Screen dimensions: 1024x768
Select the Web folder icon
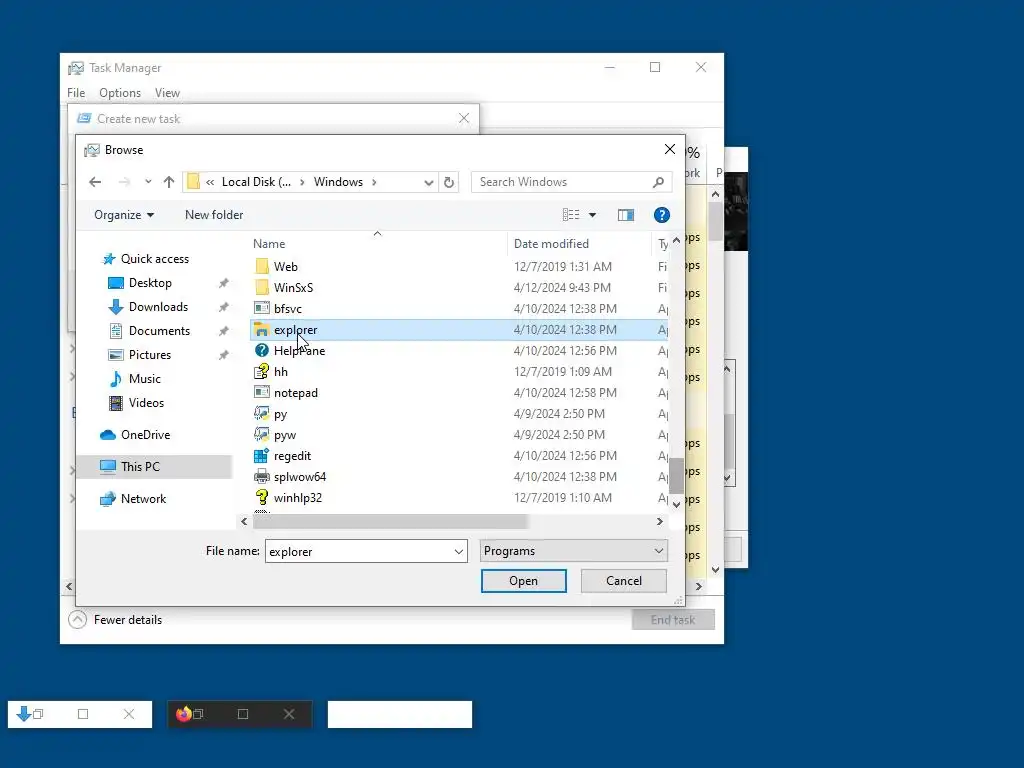(x=262, y=266)
